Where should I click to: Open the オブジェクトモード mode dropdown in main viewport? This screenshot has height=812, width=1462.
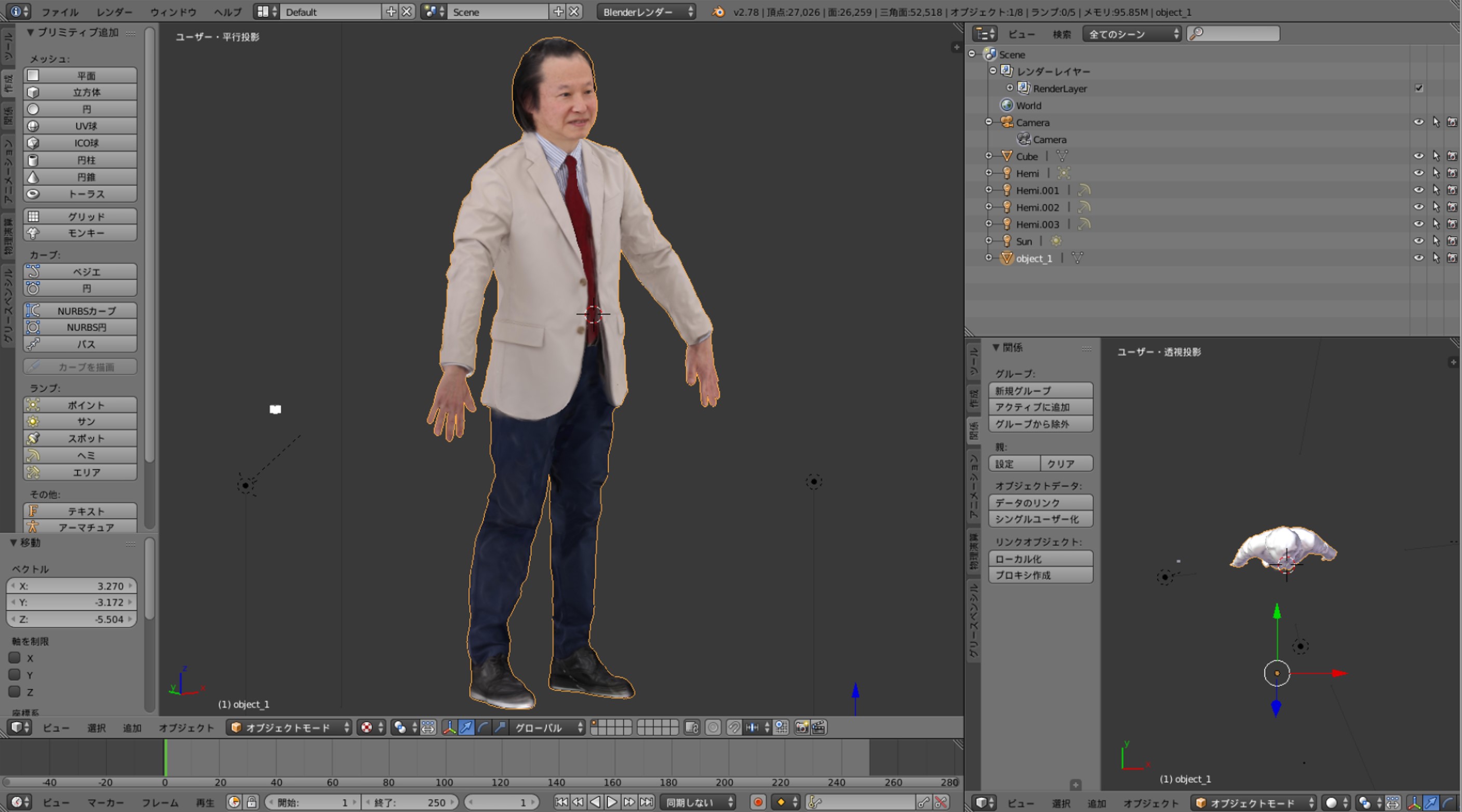pos(289,727)
